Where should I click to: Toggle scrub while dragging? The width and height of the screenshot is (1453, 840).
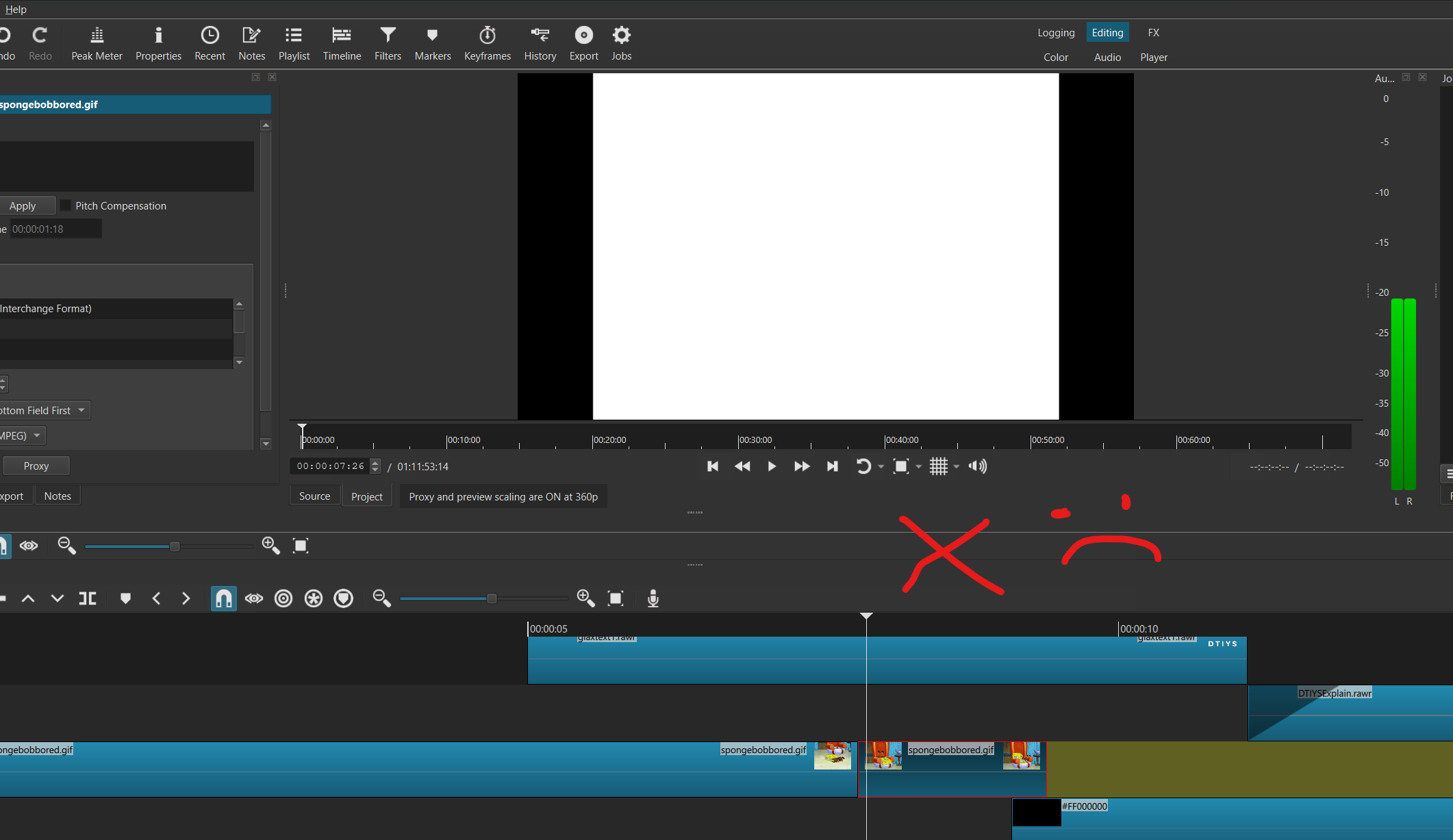click(x=253, y=598)
